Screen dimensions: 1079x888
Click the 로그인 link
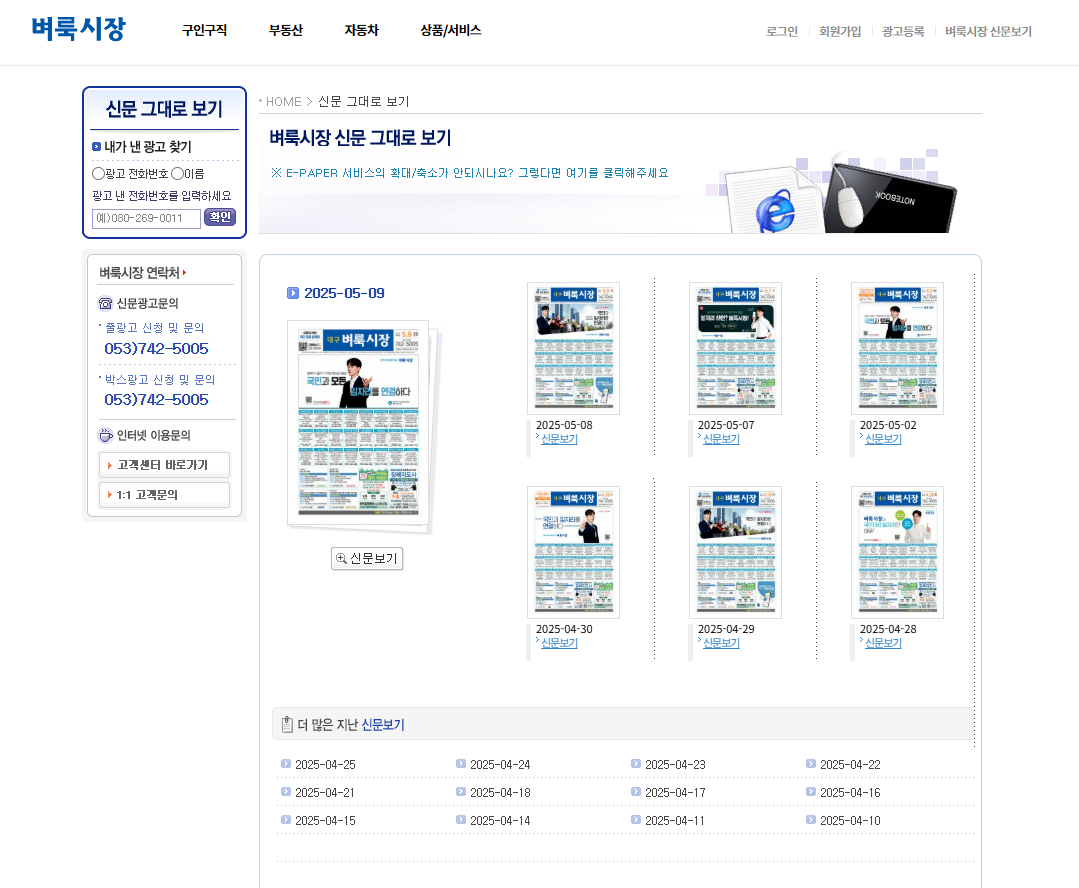782,32
